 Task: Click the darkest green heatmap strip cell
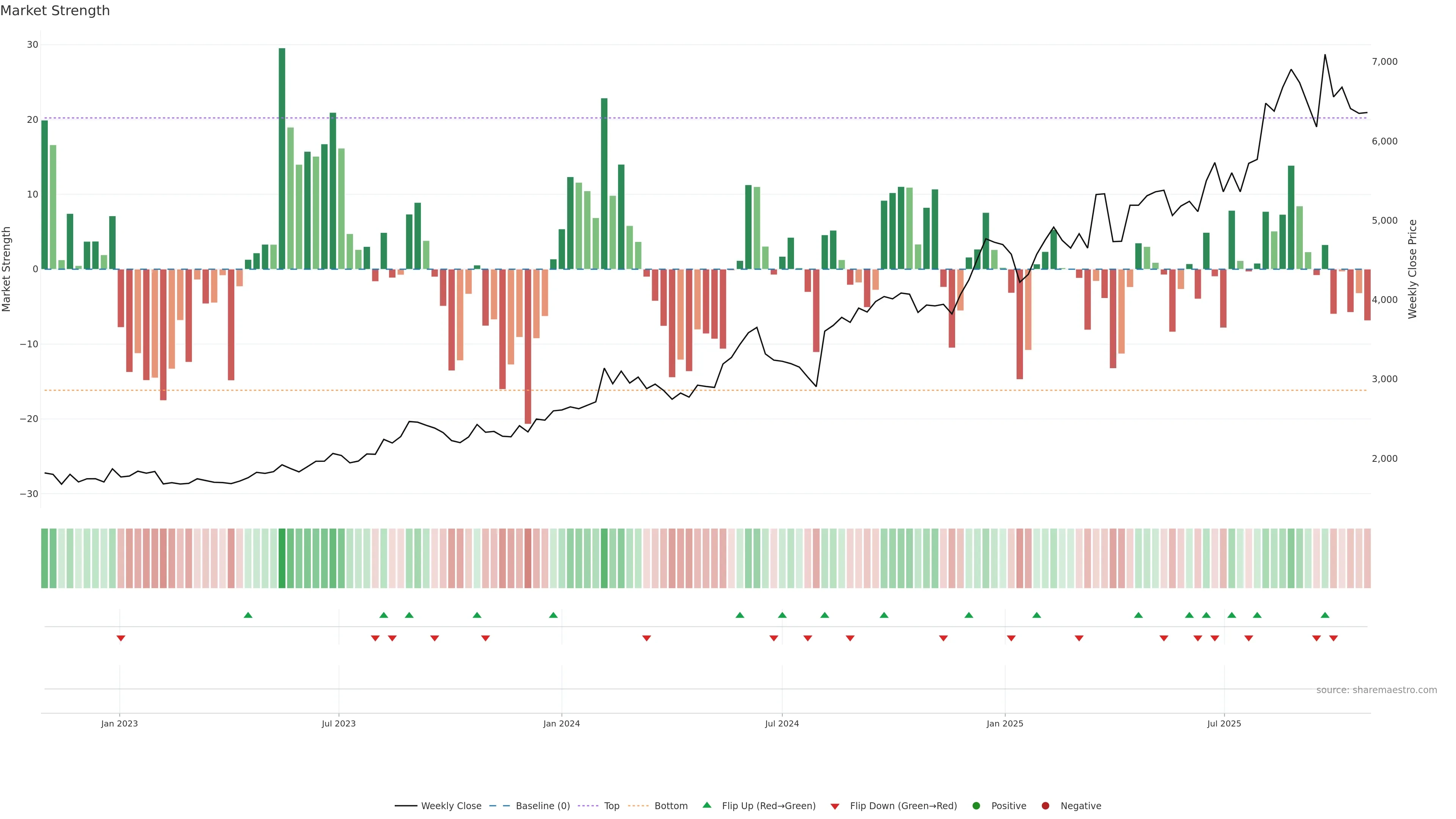tap(281, 558)
